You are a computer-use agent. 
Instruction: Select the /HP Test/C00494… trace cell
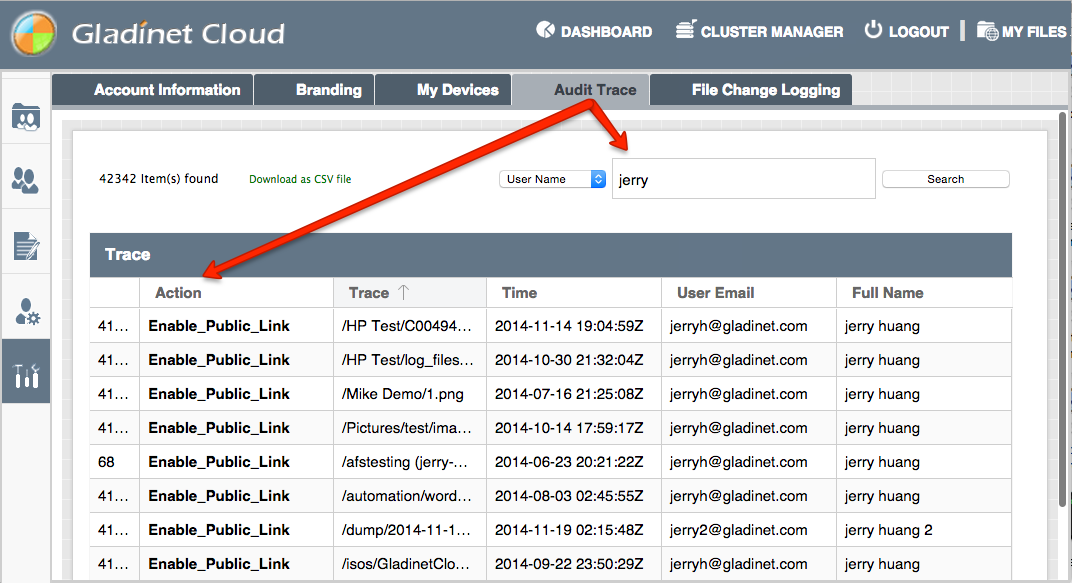click(410, 326)
